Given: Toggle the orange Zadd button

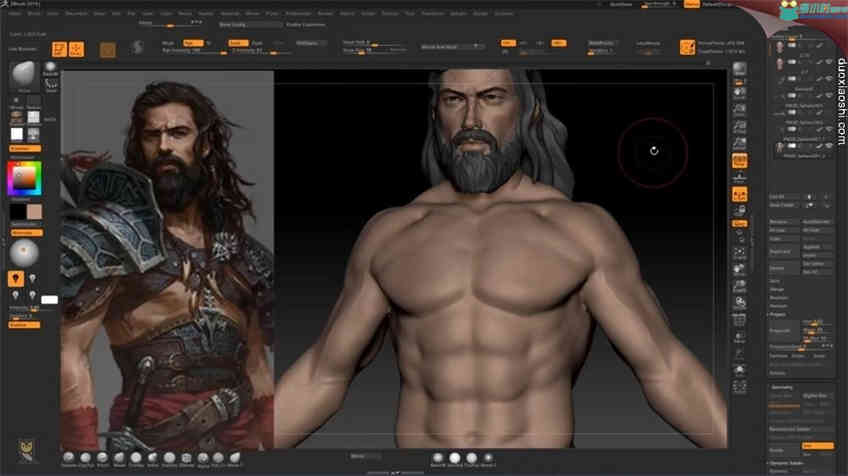Looking at the screenshot, I should (x=237, y=43).
